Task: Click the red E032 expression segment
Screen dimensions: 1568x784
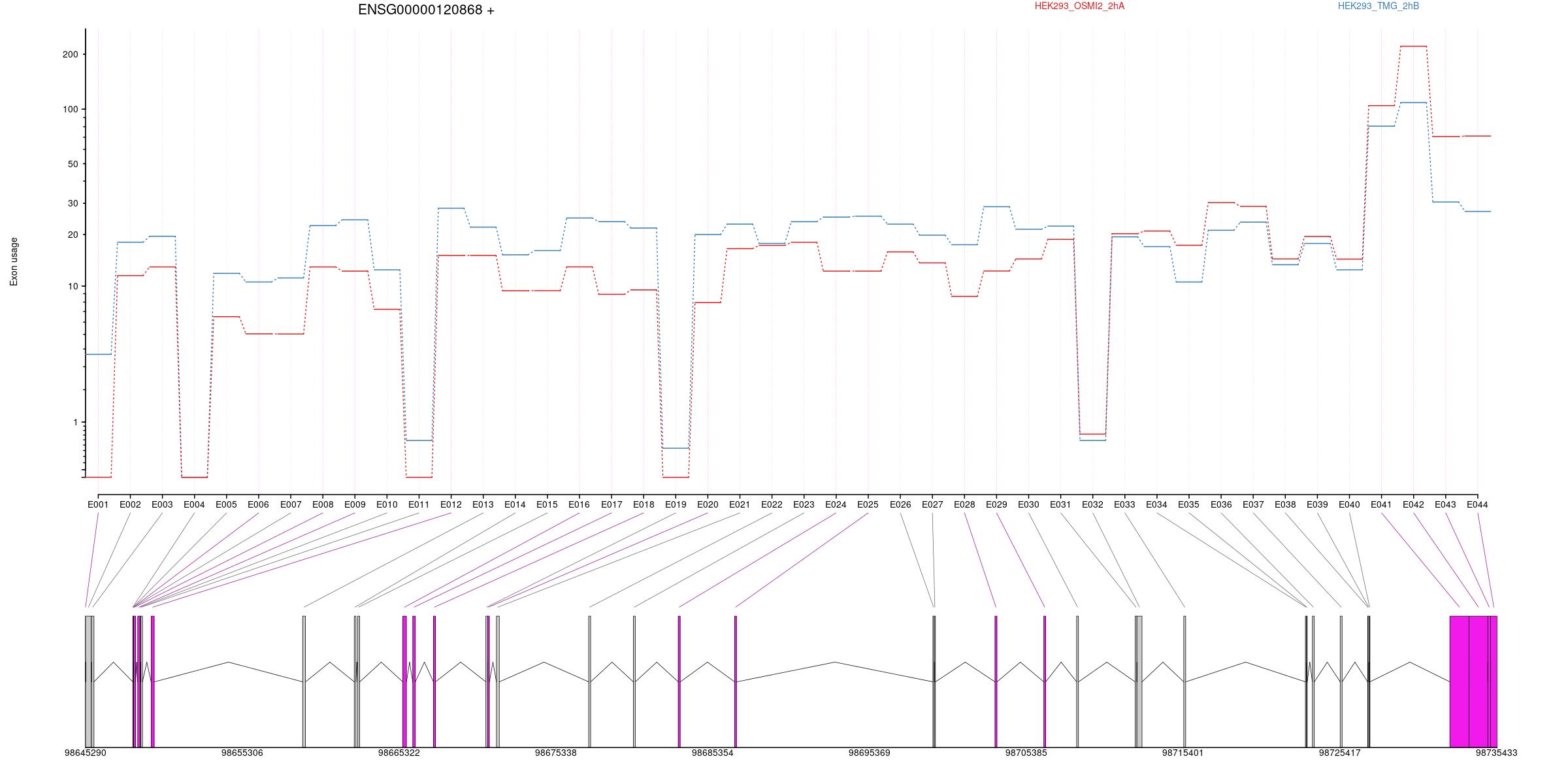Action: pos(1092,434)
